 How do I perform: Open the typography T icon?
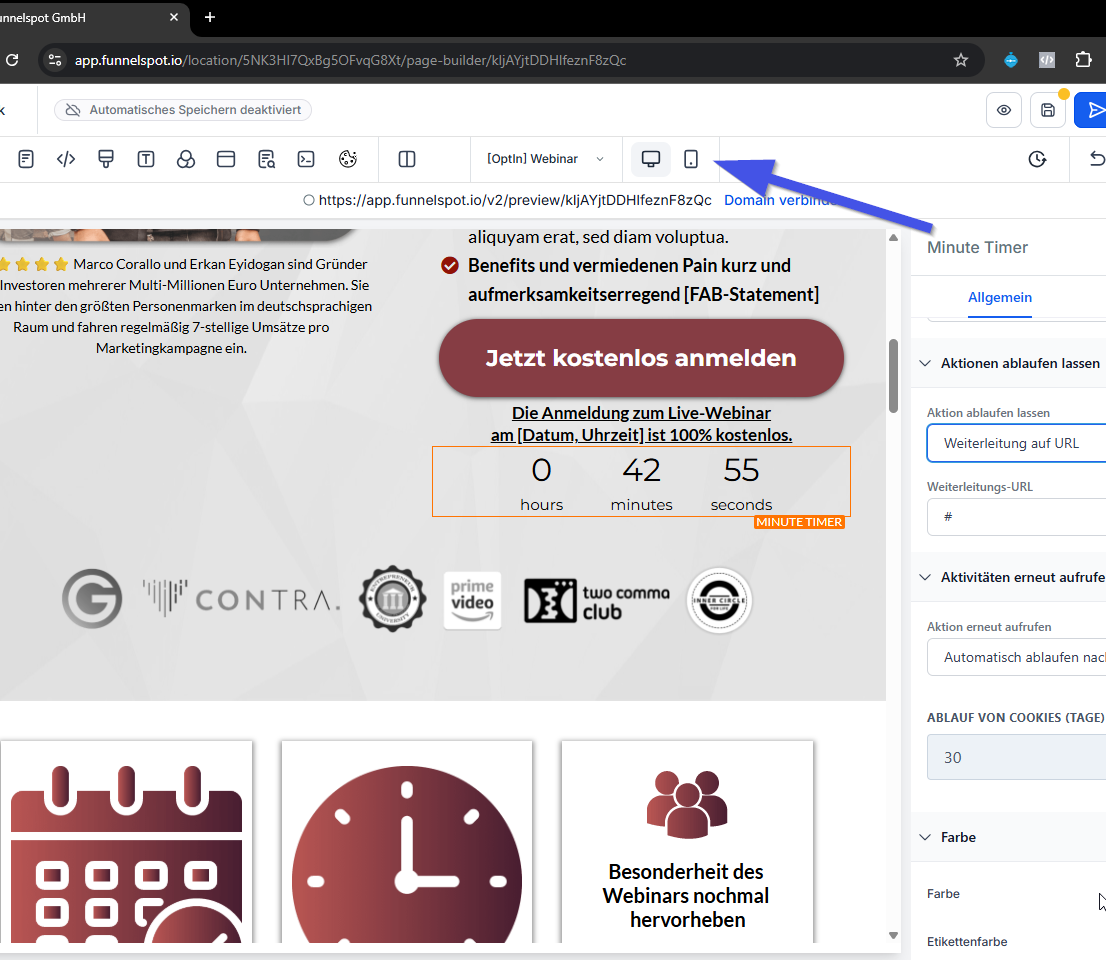[x=146, y=159]
